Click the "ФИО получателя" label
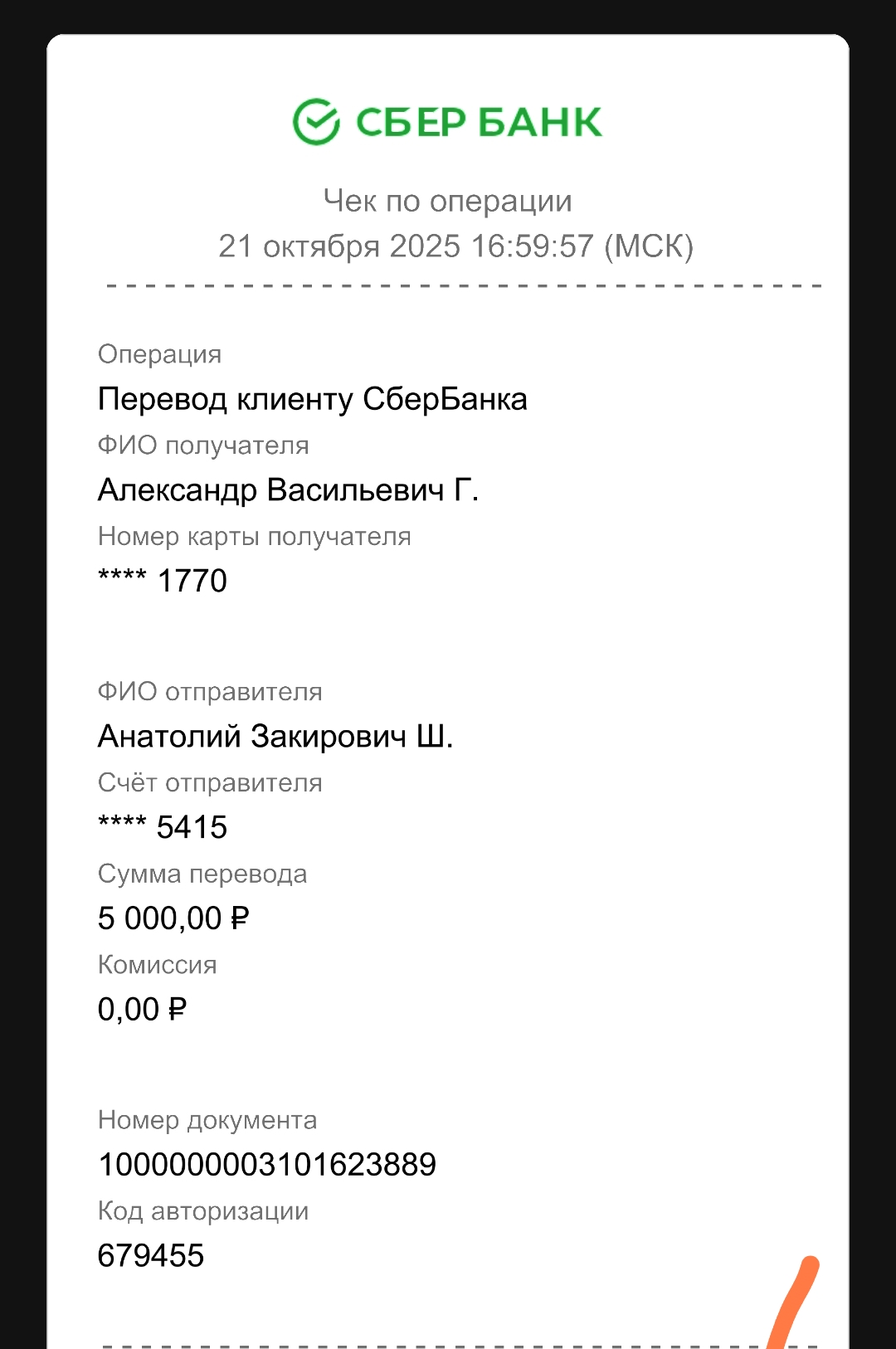Image resolution: width=896 pixels, height=1349 pixels. [203, 446]
